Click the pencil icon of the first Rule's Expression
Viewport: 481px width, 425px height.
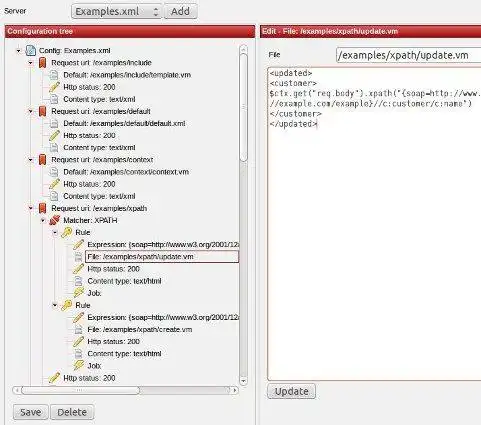(x=79, y=245)
